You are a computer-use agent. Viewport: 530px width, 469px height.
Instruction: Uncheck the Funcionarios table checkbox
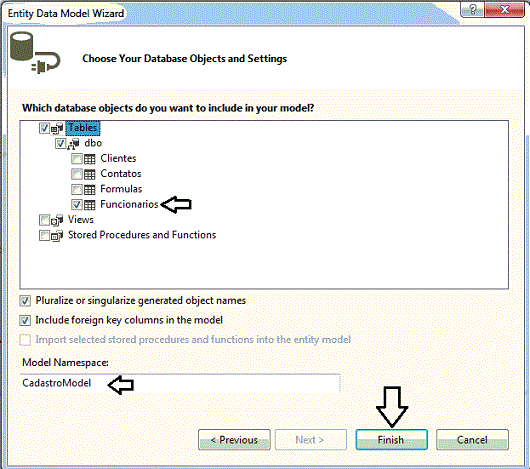click(x=77, y=204)
